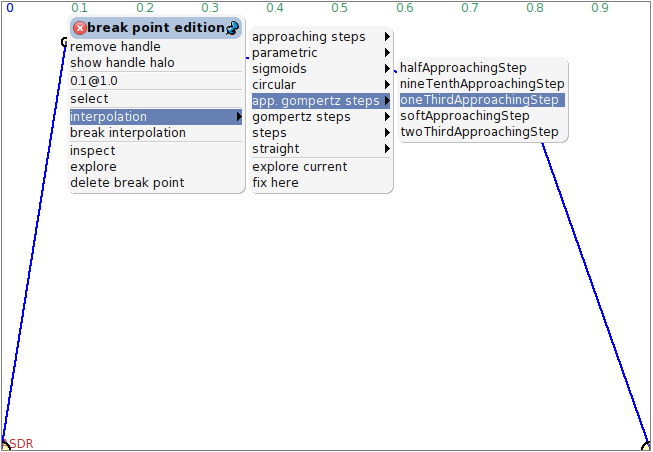
Task: Select twoThirdApproachingStep
Action: [482, 132]
